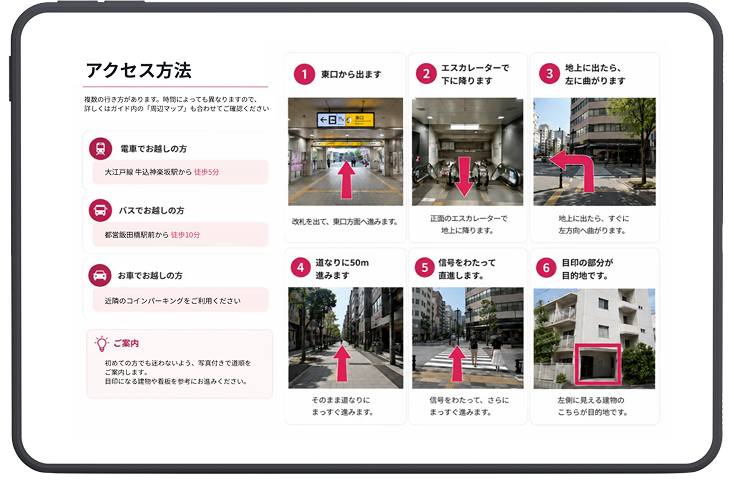Click 東口から出ます step title
The height and width of the screenshot is (489, 734).
[x=351, y=74]
